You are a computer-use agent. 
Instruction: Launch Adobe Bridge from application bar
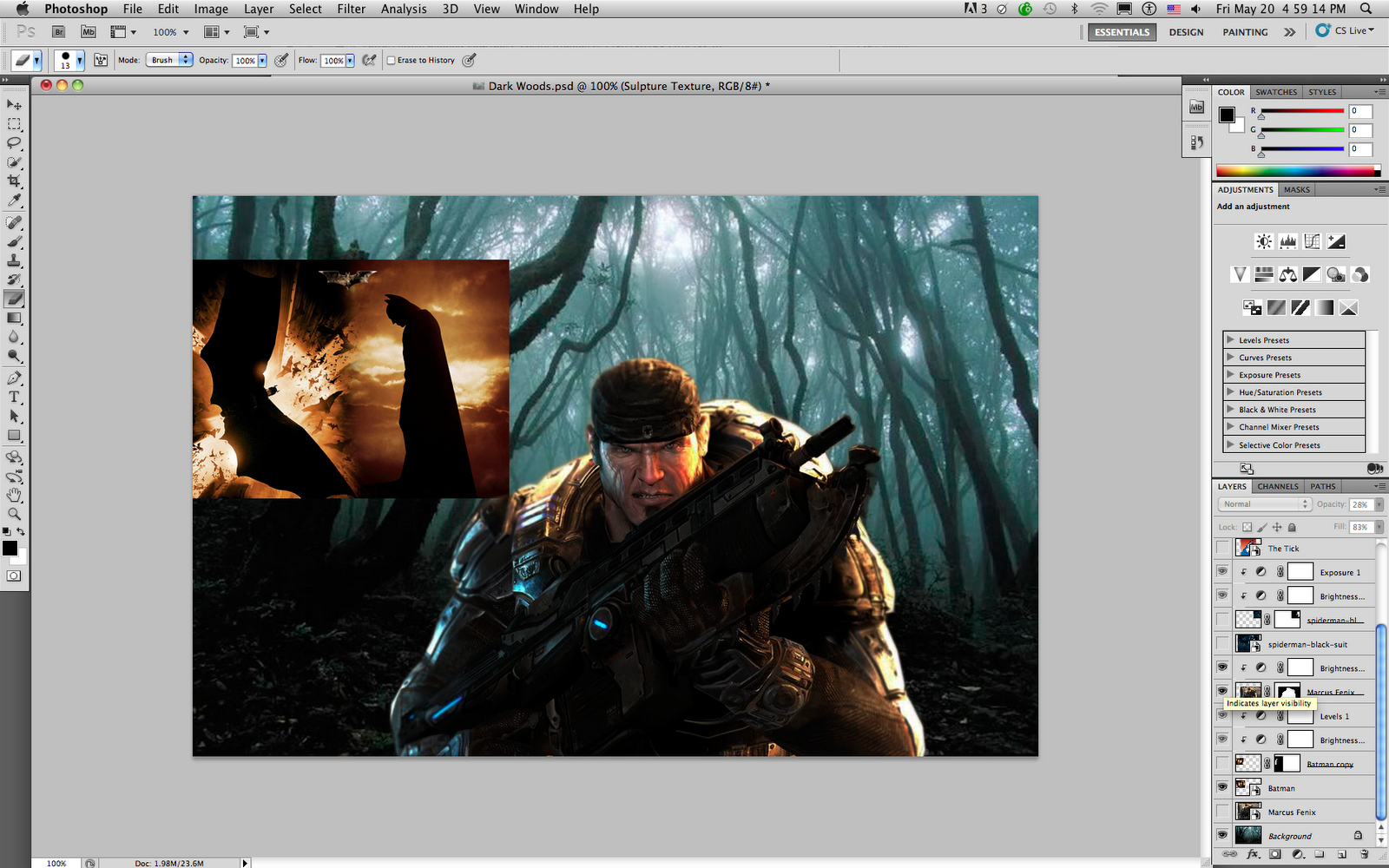tap(58, 32)
